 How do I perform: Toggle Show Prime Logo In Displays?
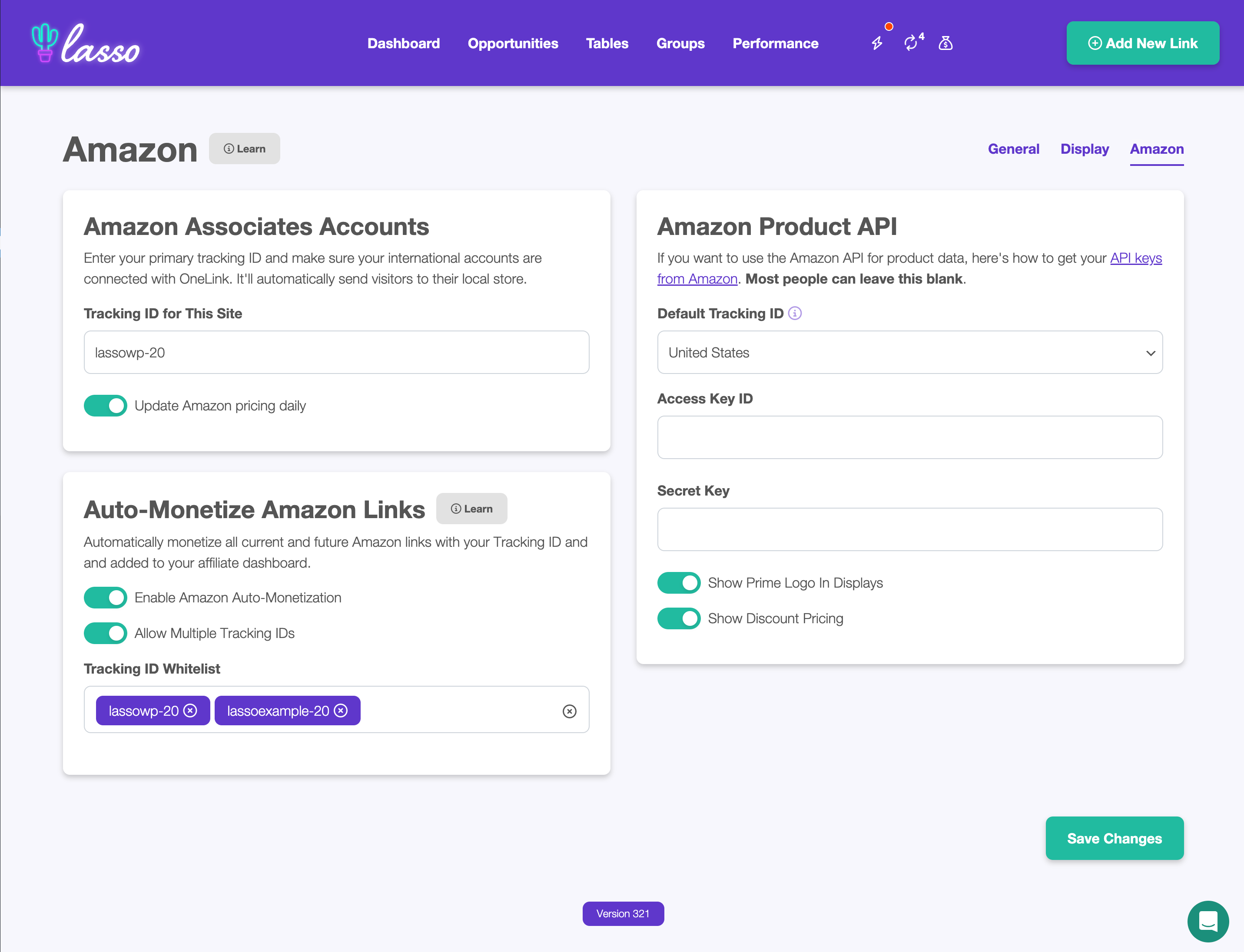click(679, 583)
